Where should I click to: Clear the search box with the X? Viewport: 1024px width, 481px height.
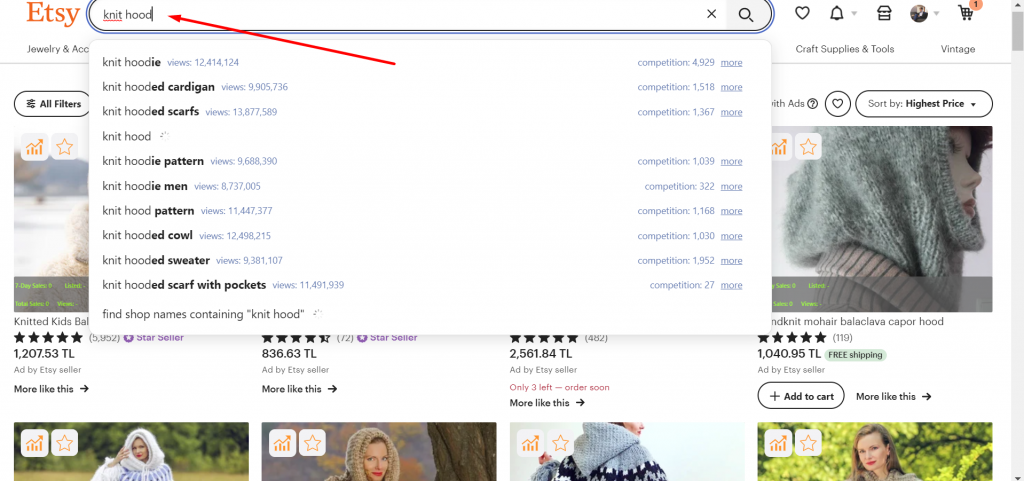pyautogui.click(x=711, y=14)
